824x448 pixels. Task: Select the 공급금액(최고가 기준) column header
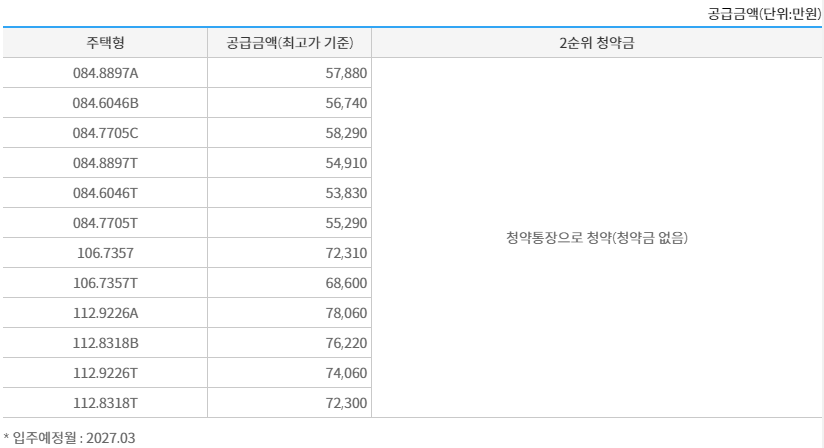[x=290, y=43]
